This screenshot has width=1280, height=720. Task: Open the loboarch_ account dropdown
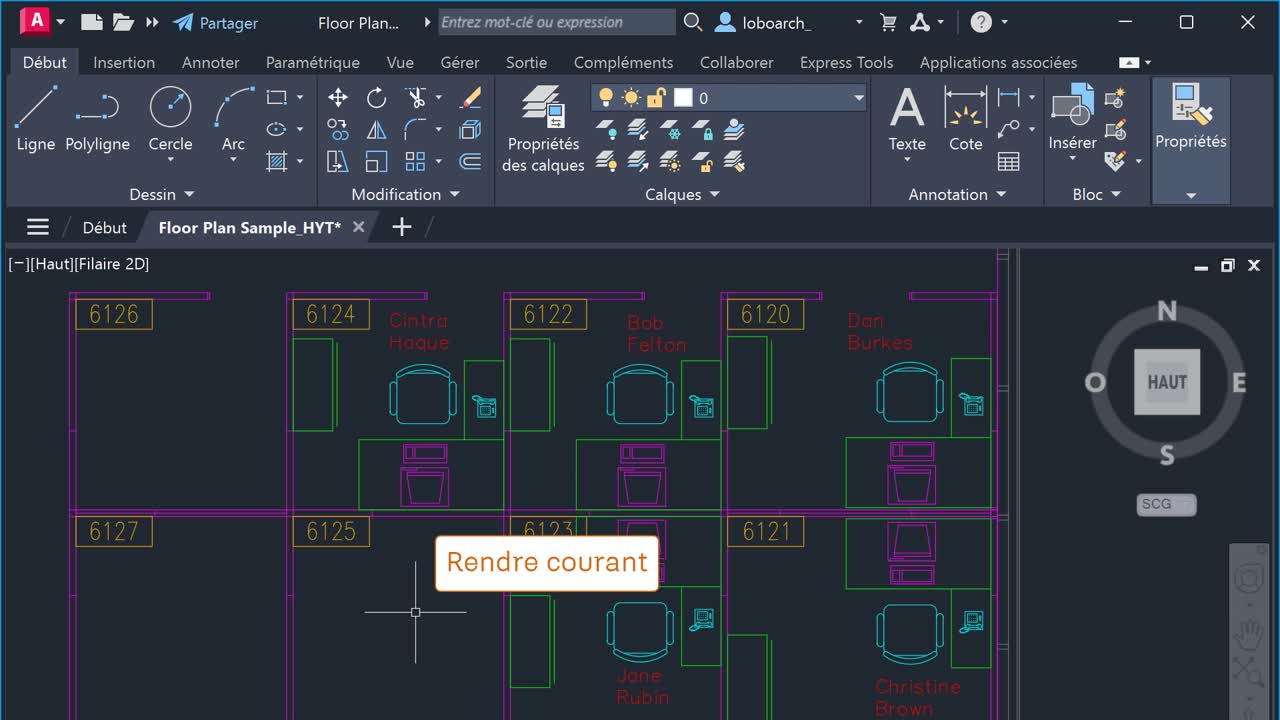(x=858, y=22)
